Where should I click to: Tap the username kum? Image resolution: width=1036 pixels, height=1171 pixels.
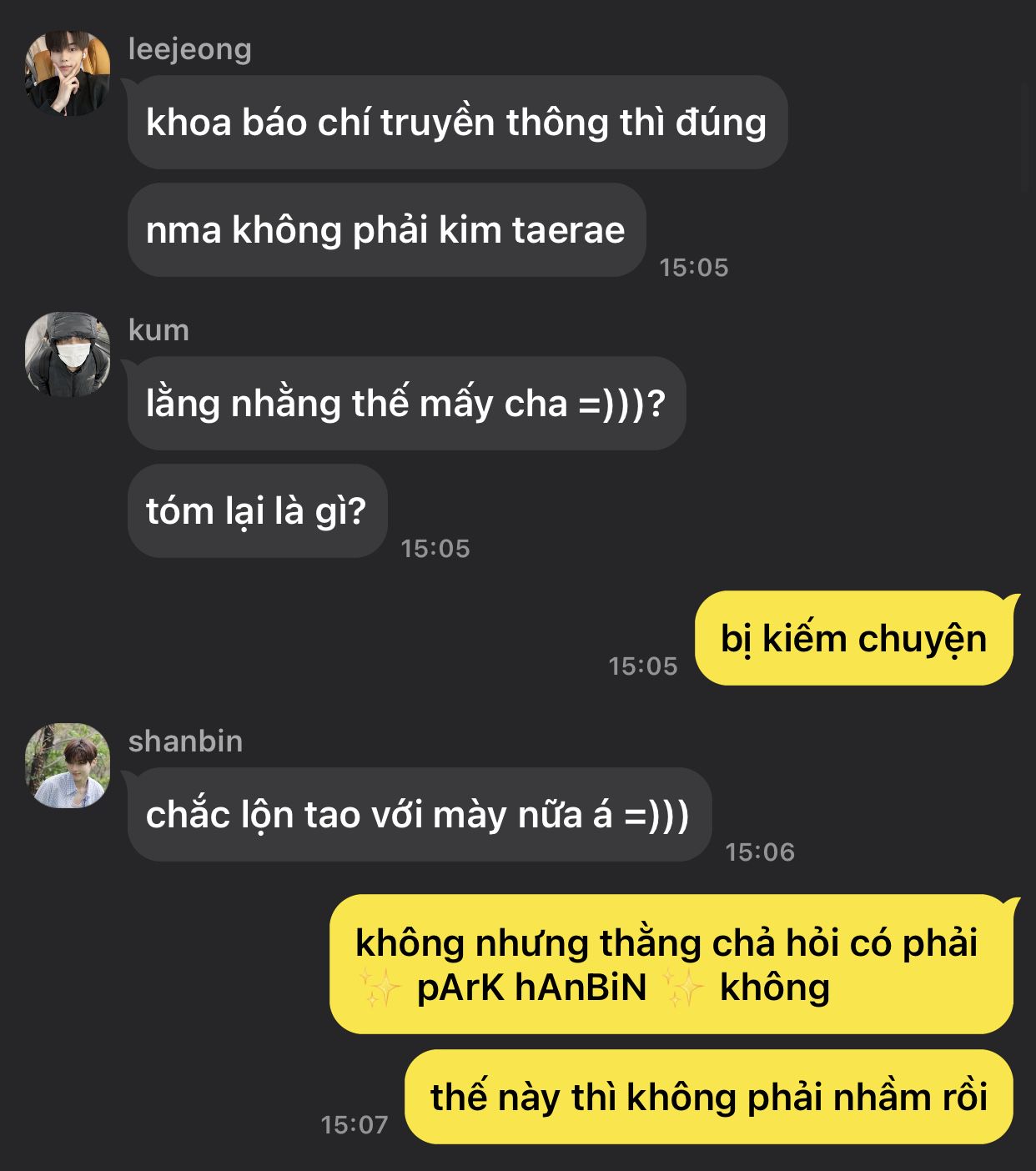point(158,330)
